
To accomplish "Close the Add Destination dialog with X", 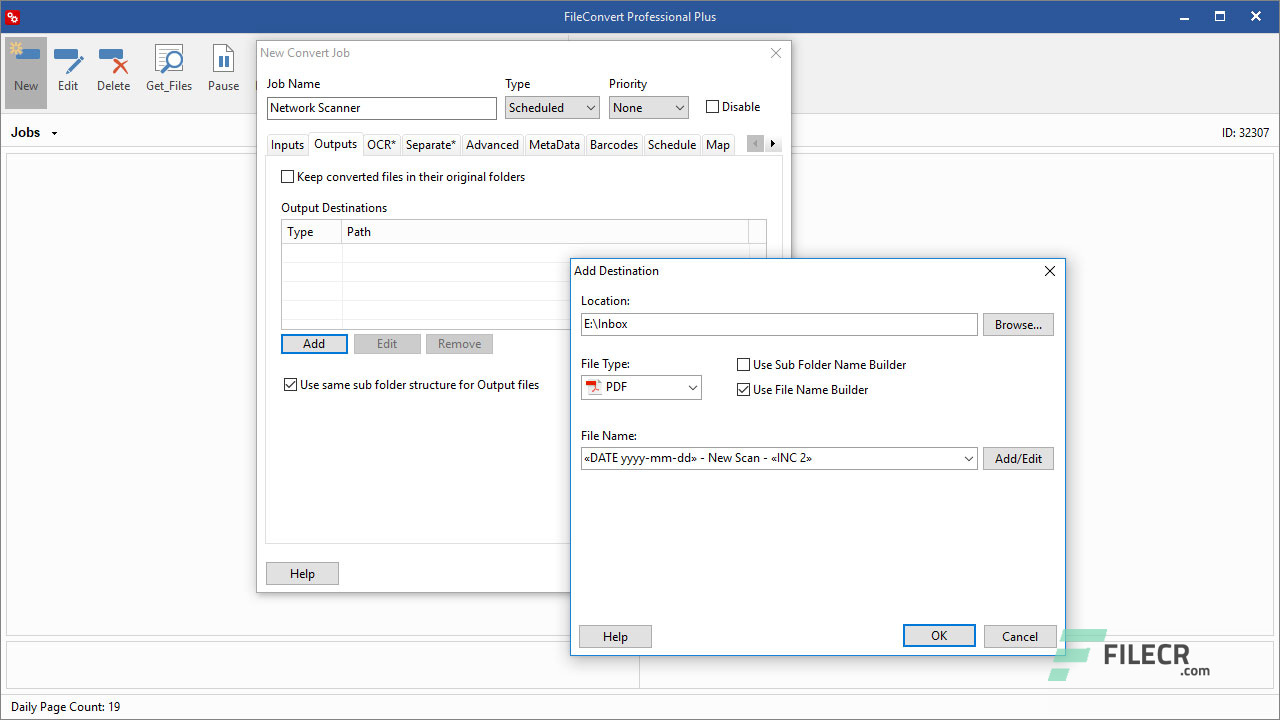I will [1050, 271].
